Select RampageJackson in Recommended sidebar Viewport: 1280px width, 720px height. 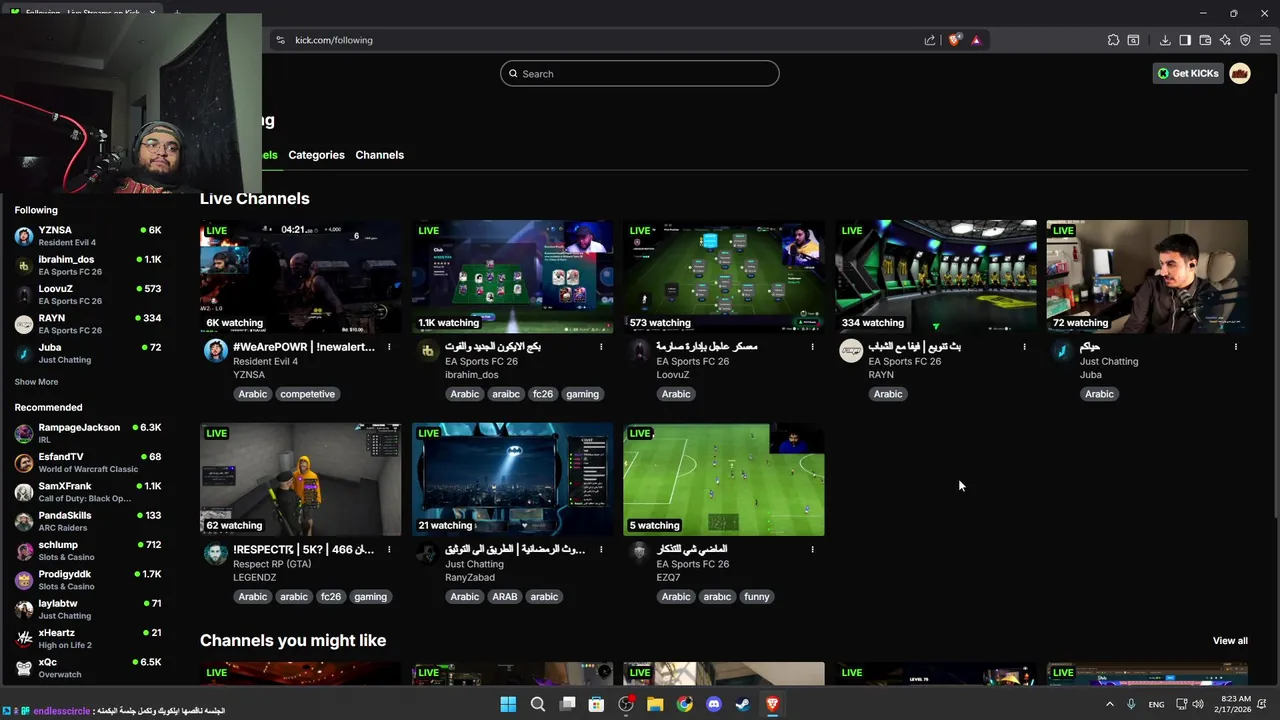point(88,433)
